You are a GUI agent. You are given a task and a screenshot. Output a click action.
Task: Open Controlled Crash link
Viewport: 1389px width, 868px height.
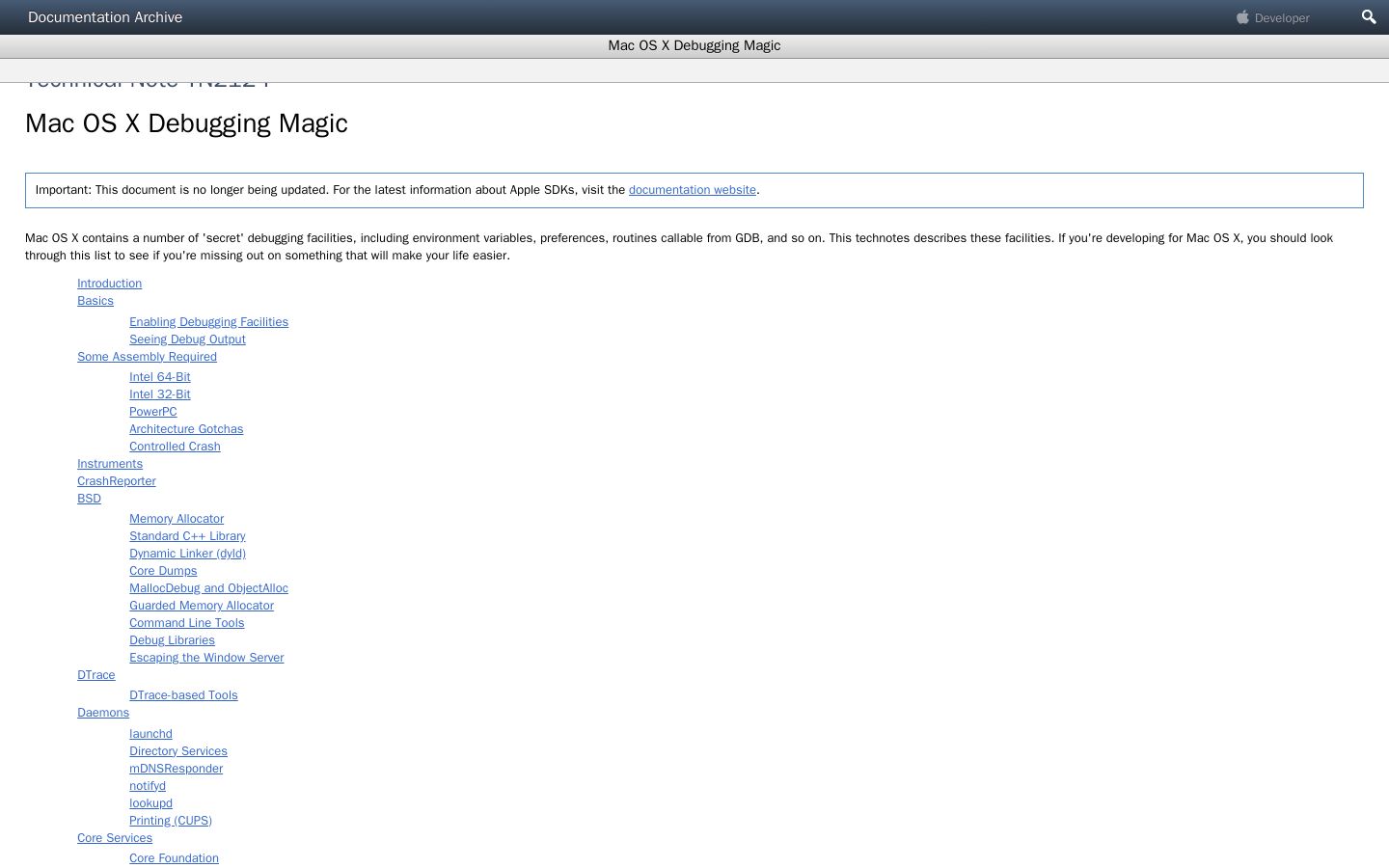click(x=175, y=447)
